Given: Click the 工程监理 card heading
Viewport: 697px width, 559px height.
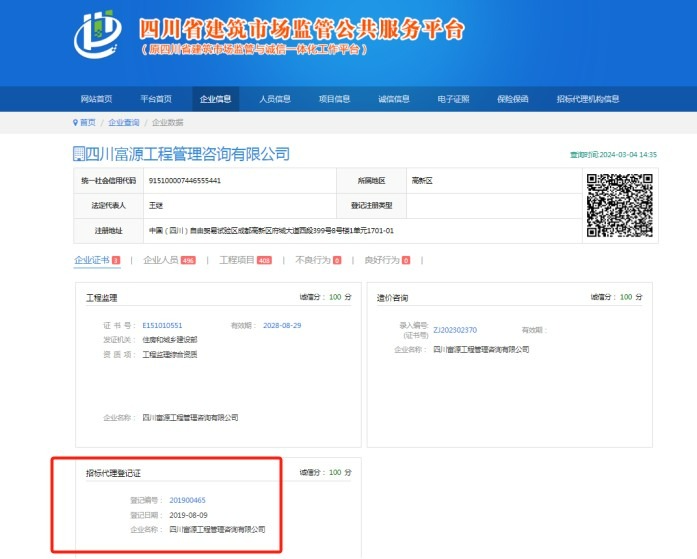Looking at the screenshot, I should pos(101,298).
